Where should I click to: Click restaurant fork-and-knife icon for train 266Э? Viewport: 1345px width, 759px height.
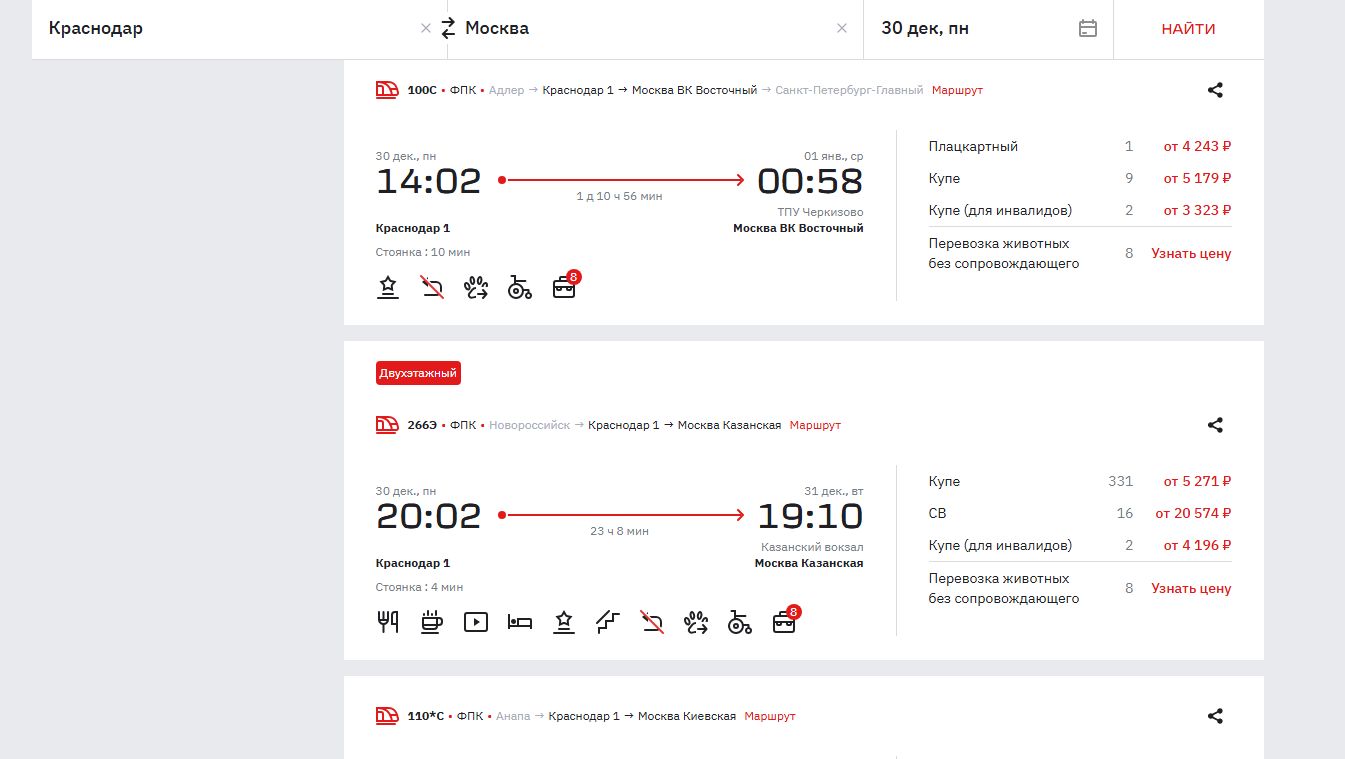[x=388, y=622]
